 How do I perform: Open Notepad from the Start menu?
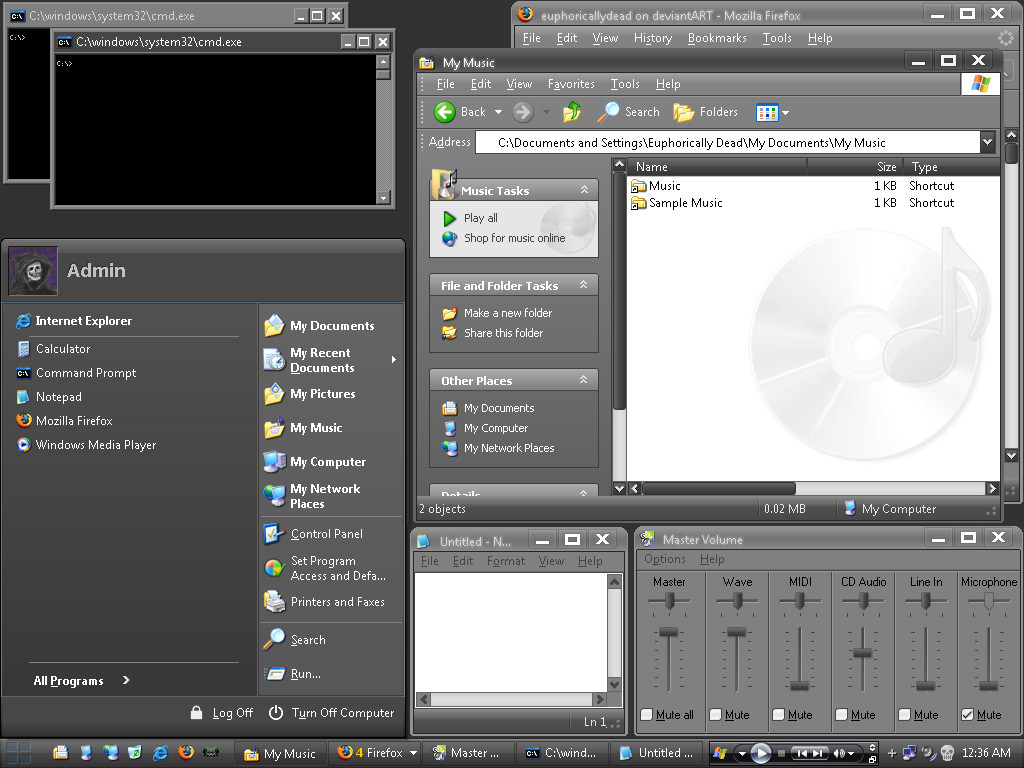click(x=49, y=397)
